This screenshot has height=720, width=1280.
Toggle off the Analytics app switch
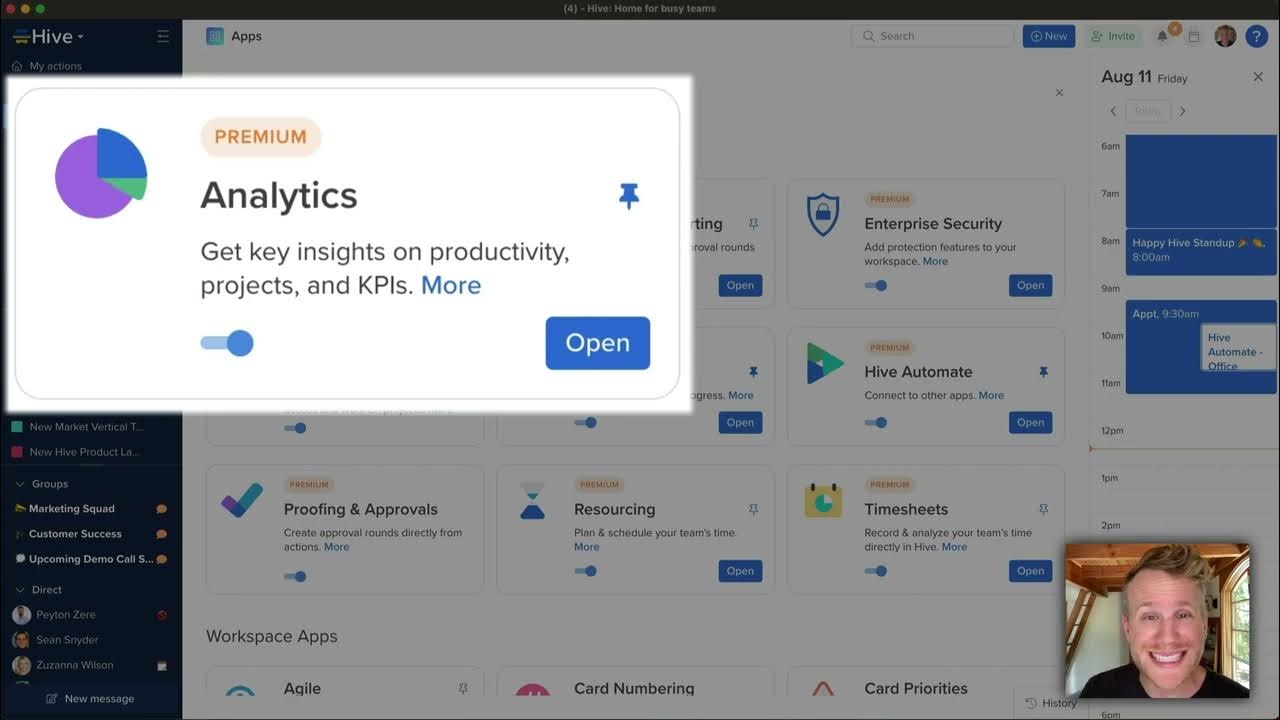pos(228,343)
